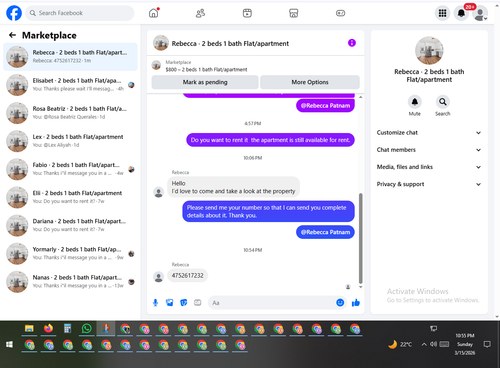Open Lex conversation in list

tap(70, 141)
